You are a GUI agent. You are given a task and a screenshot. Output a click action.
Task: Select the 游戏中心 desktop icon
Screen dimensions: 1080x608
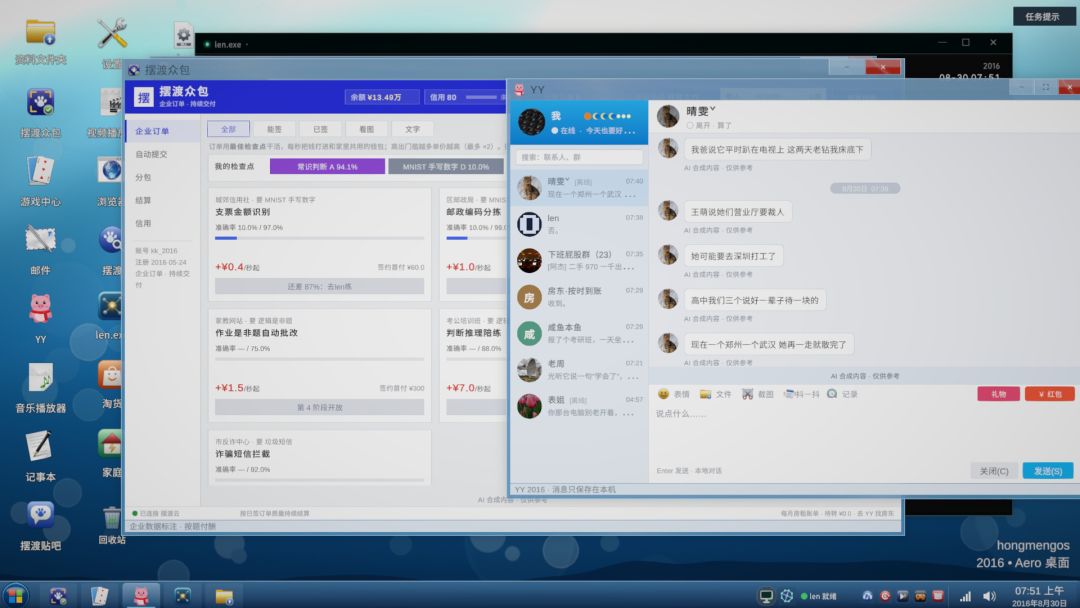click(x=41, y=171)
